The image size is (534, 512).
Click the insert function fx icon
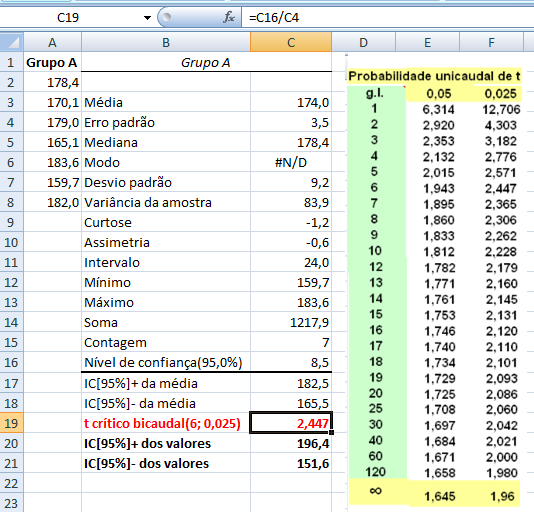tap(229, 17)
